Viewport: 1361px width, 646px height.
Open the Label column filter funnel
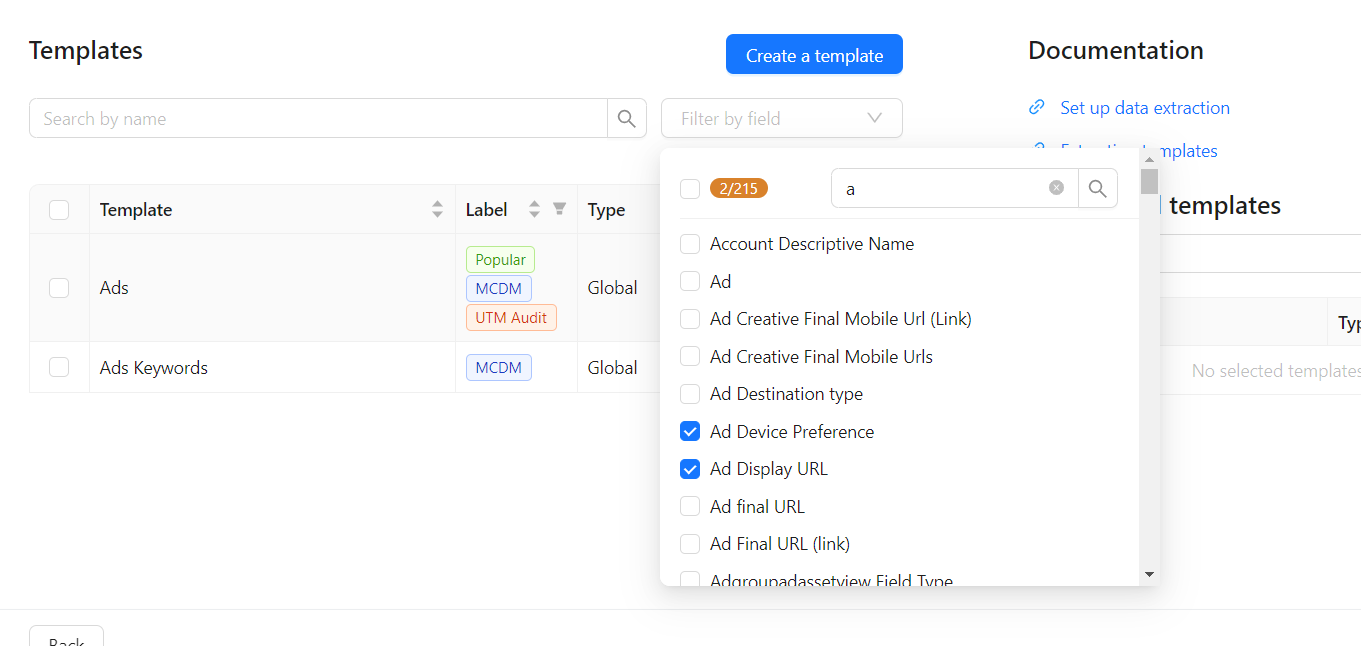click(x=560, y=209)
